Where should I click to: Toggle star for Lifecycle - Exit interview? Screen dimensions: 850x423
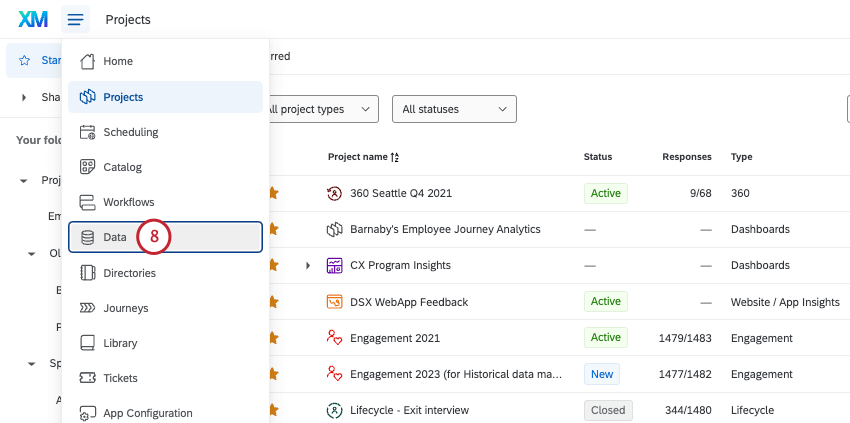click(x=272, y=410)
